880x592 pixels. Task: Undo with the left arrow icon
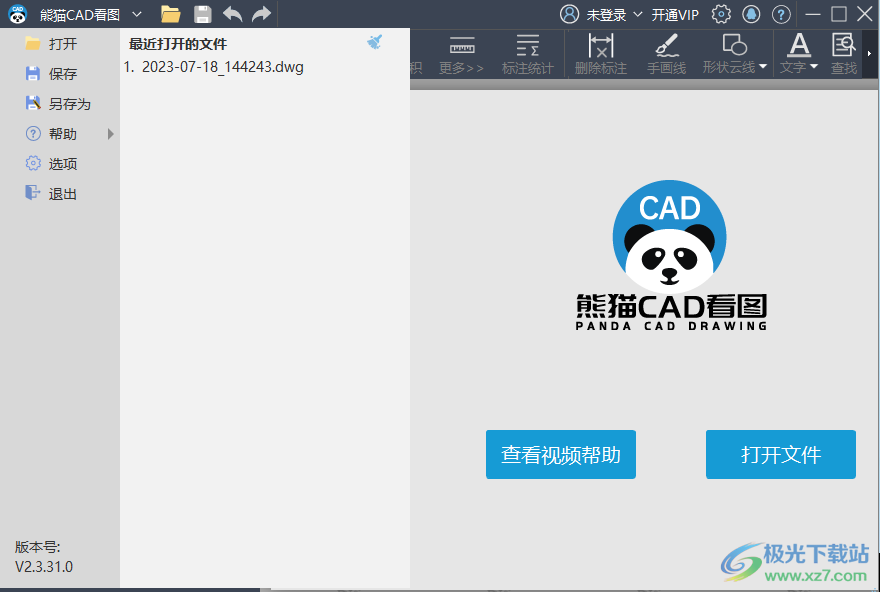(x=232, y=14)
